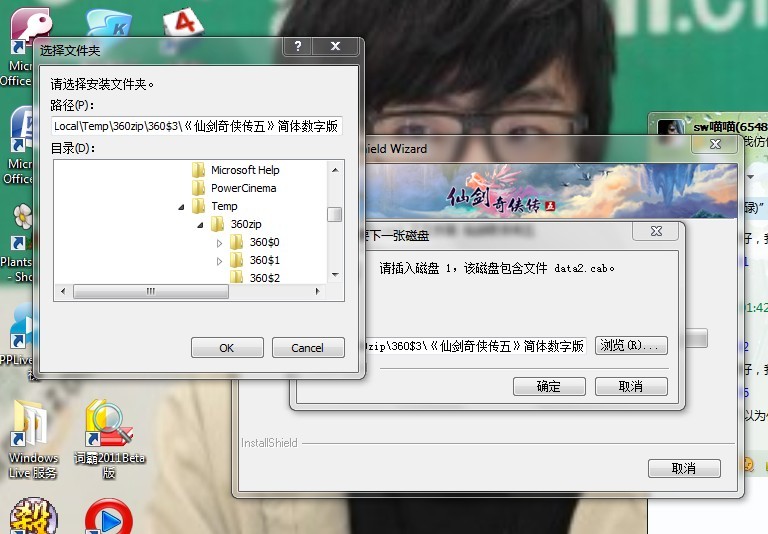Click Cancel in the folder selection dialog
Screen dimensions: 768x534
(307, 348)
